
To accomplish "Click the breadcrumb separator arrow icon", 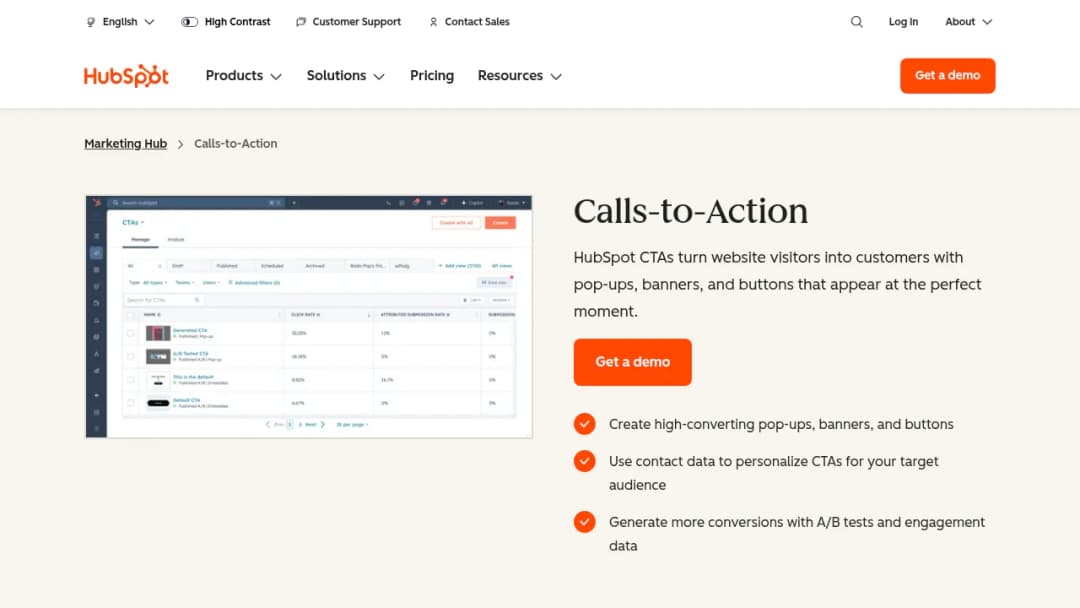I will [x=180, y=144].
